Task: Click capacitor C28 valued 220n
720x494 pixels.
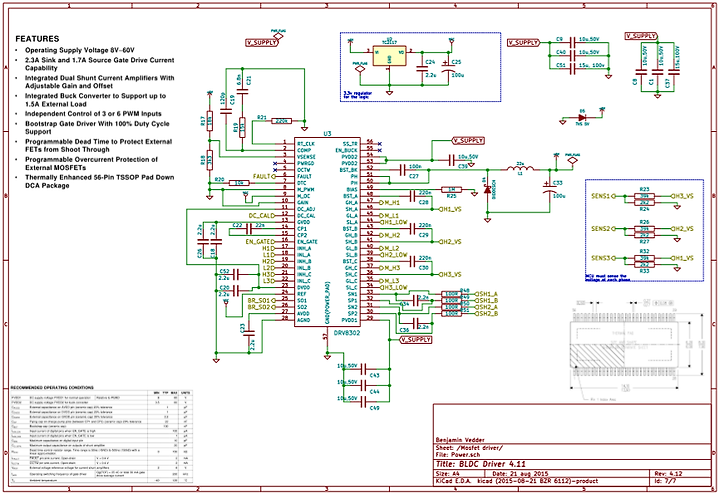Action: (412, 196)
